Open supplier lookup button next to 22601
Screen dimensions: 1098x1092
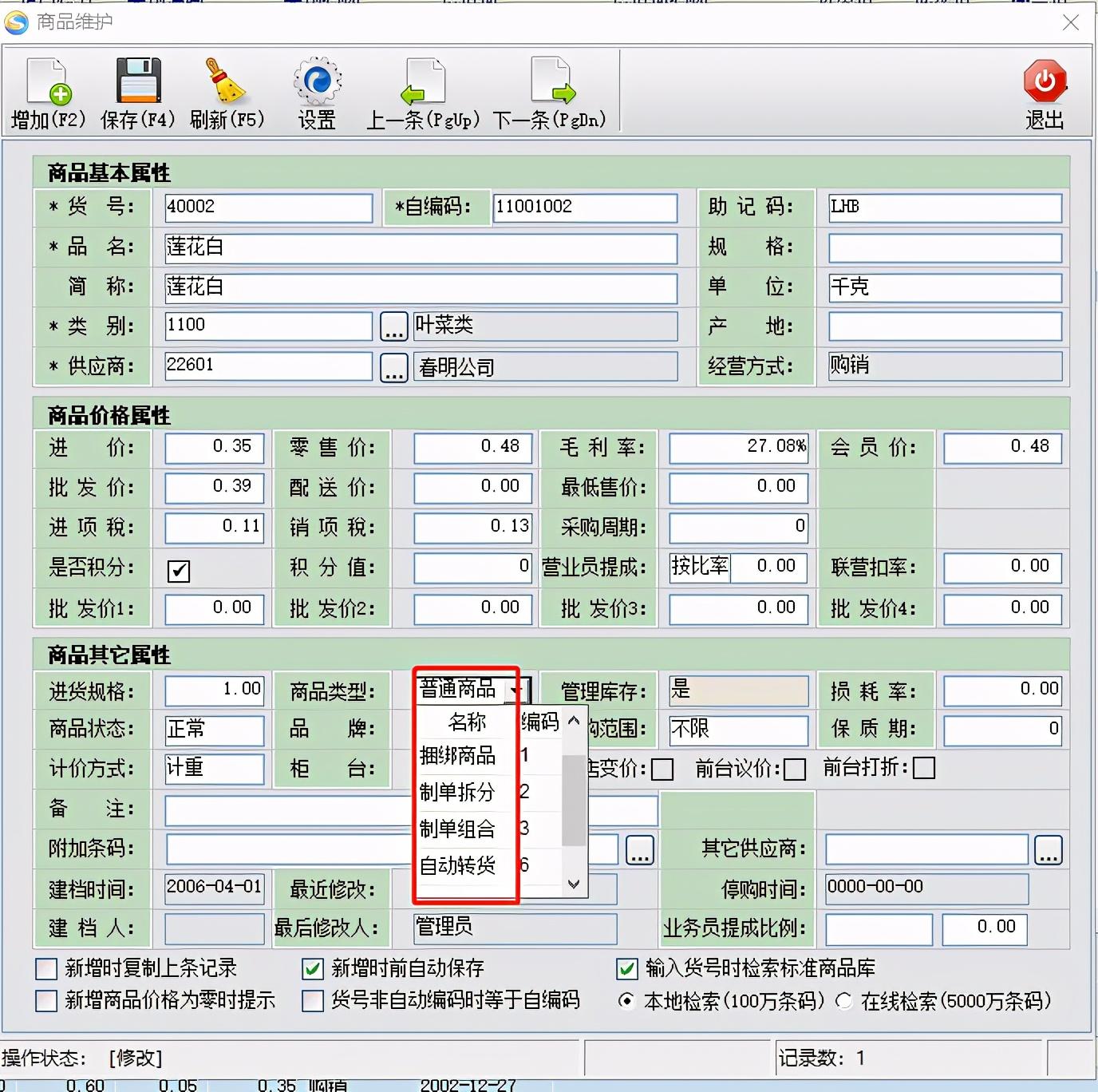tap(393, 367)
